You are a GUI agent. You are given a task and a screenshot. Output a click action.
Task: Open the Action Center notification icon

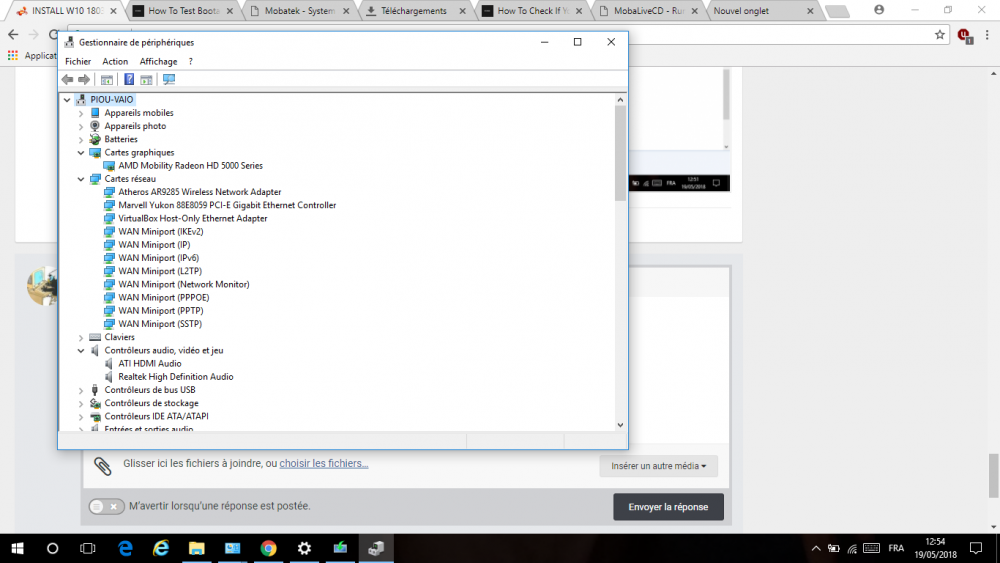(976, 548)
